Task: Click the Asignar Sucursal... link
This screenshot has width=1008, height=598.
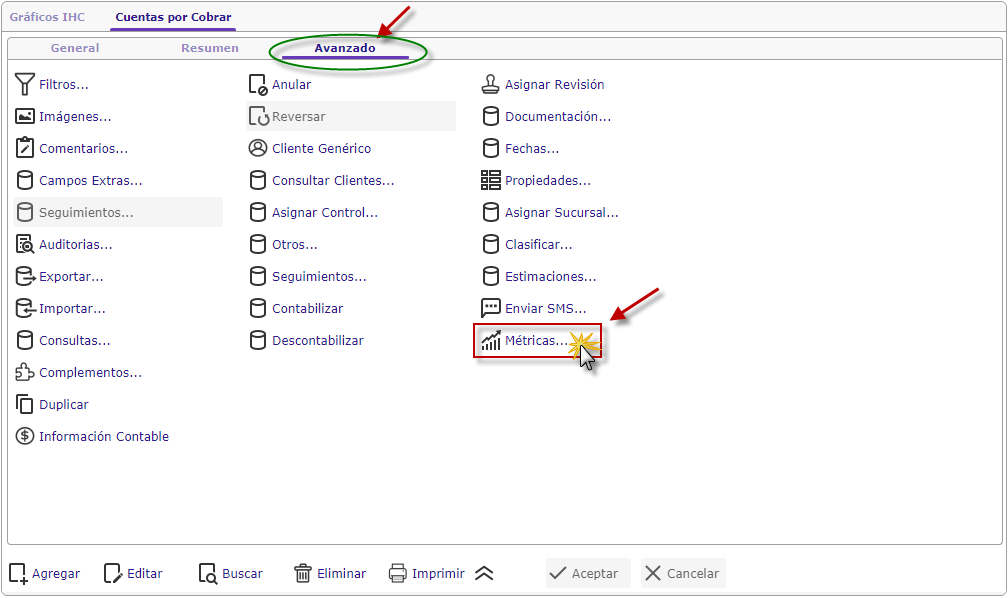Action: click(561, 213)
